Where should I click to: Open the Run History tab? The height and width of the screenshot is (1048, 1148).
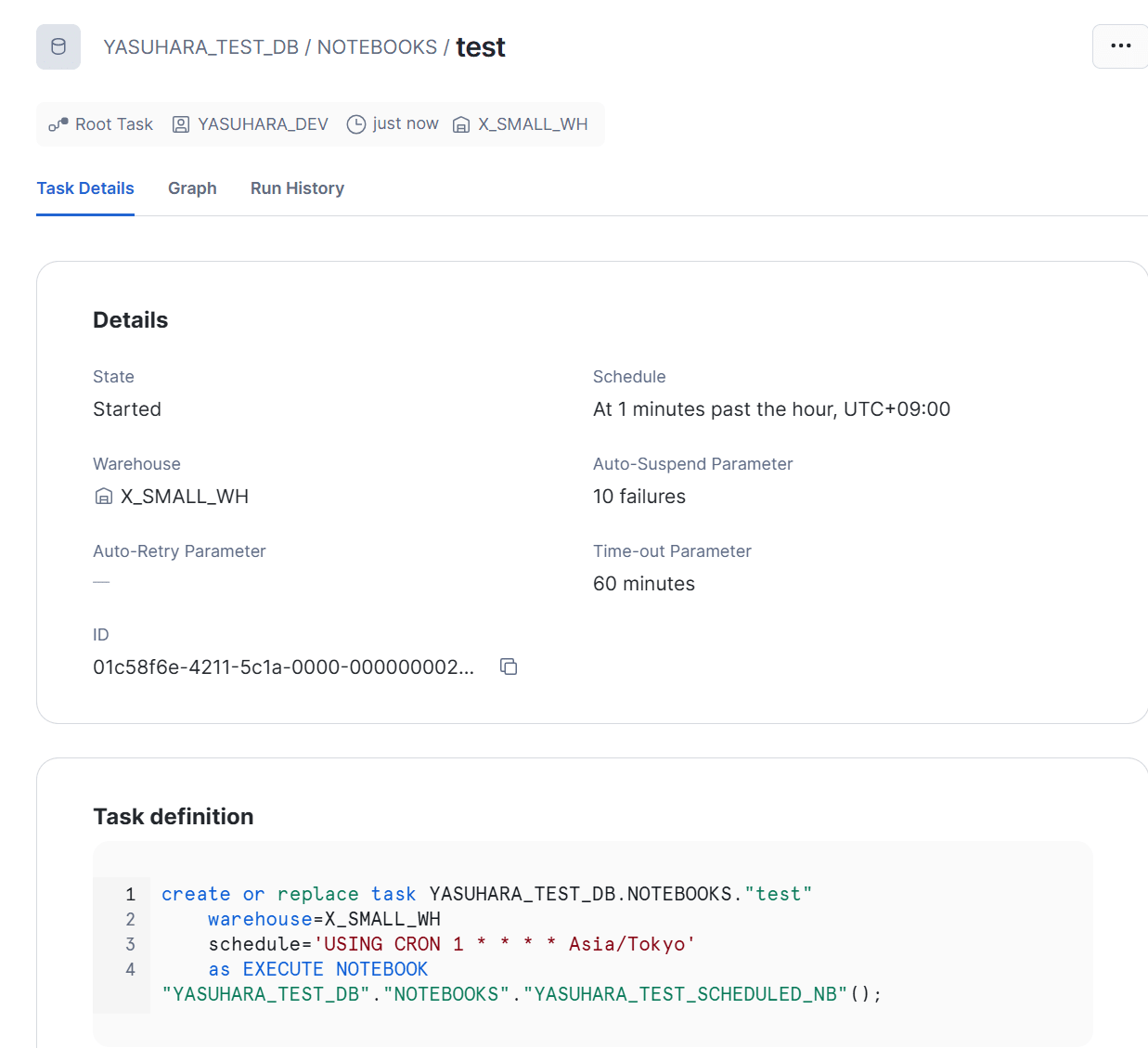[x=297, y=188]
